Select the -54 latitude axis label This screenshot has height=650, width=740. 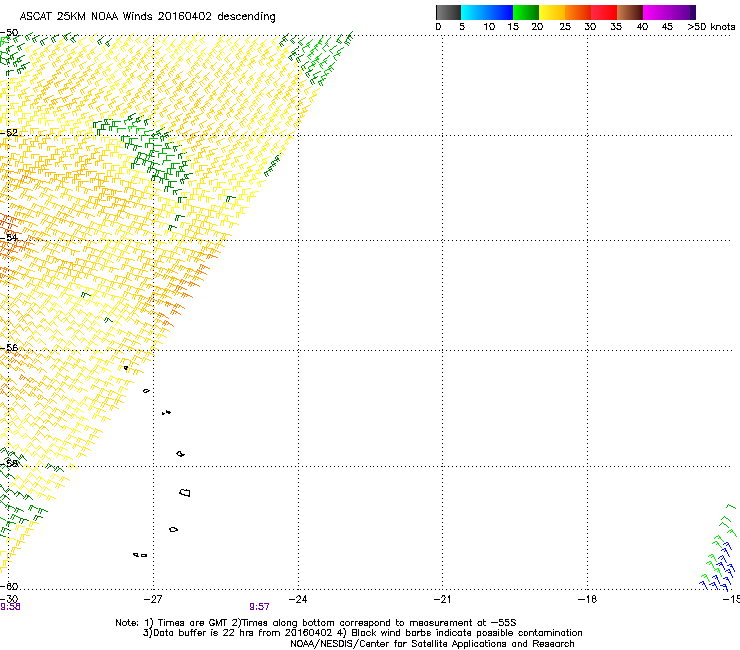coord(9,237)
